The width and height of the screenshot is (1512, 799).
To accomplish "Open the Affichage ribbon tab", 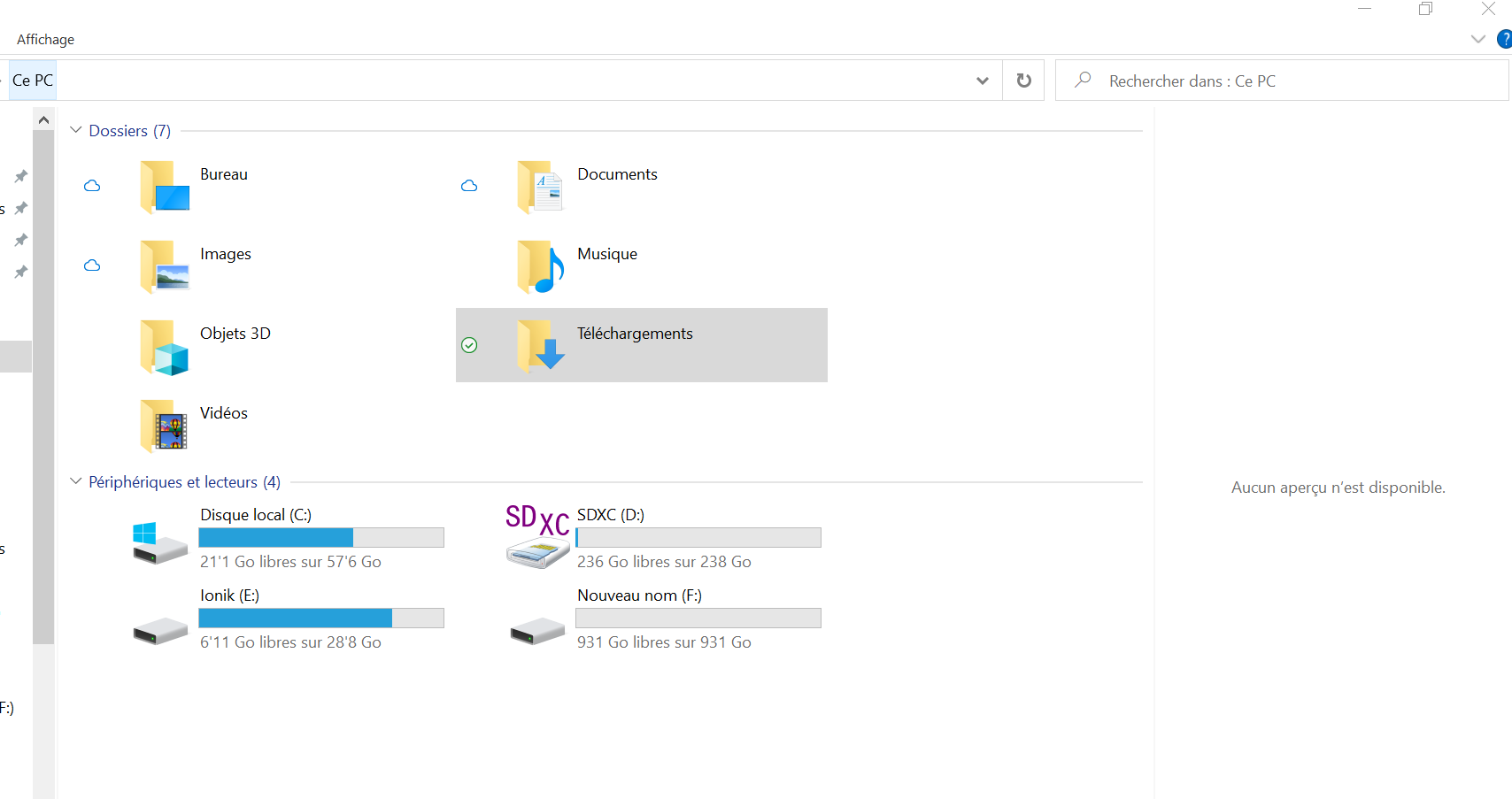I will [45, 39].
